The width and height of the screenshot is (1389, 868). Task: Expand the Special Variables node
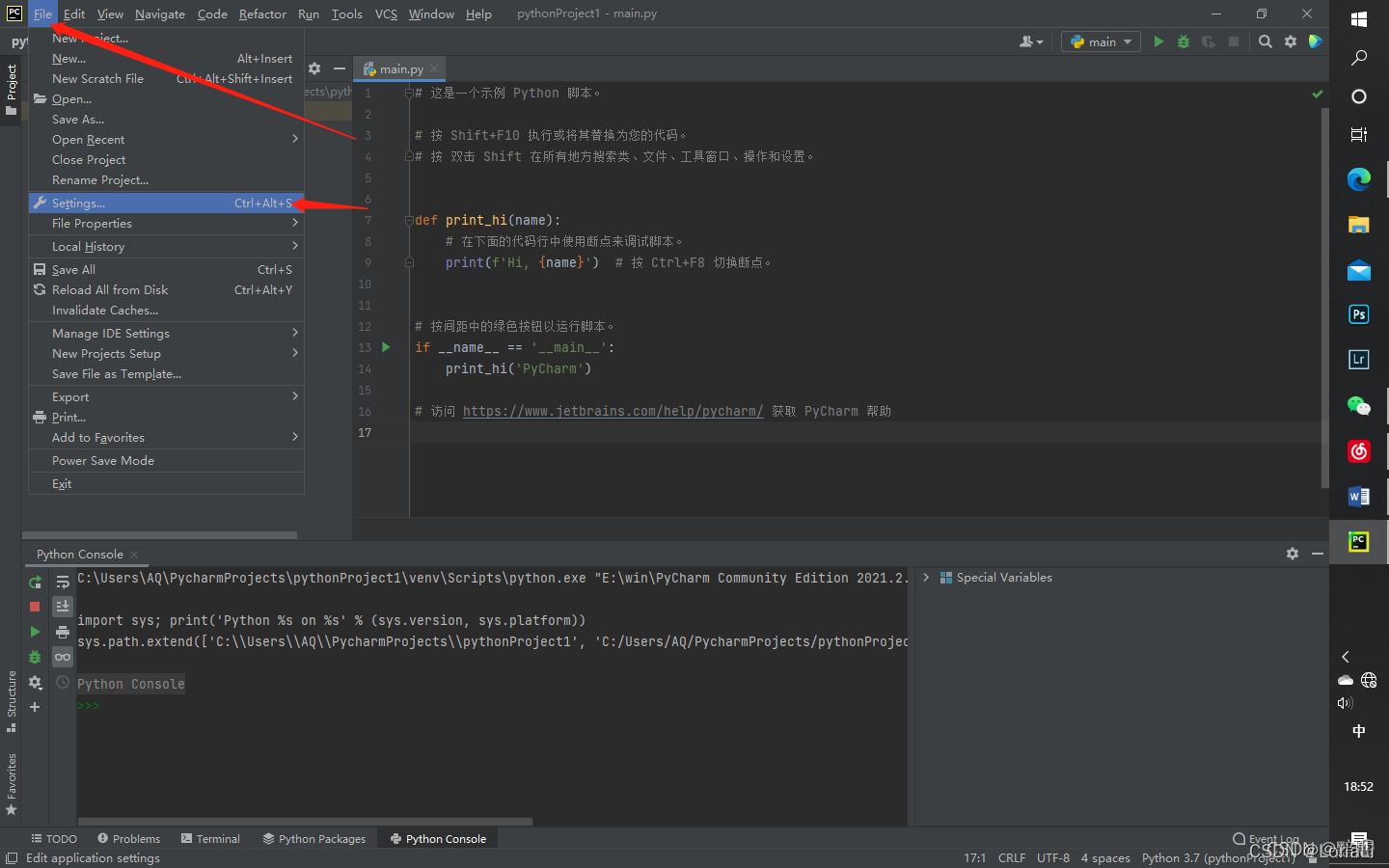click(x=926, y=577)
